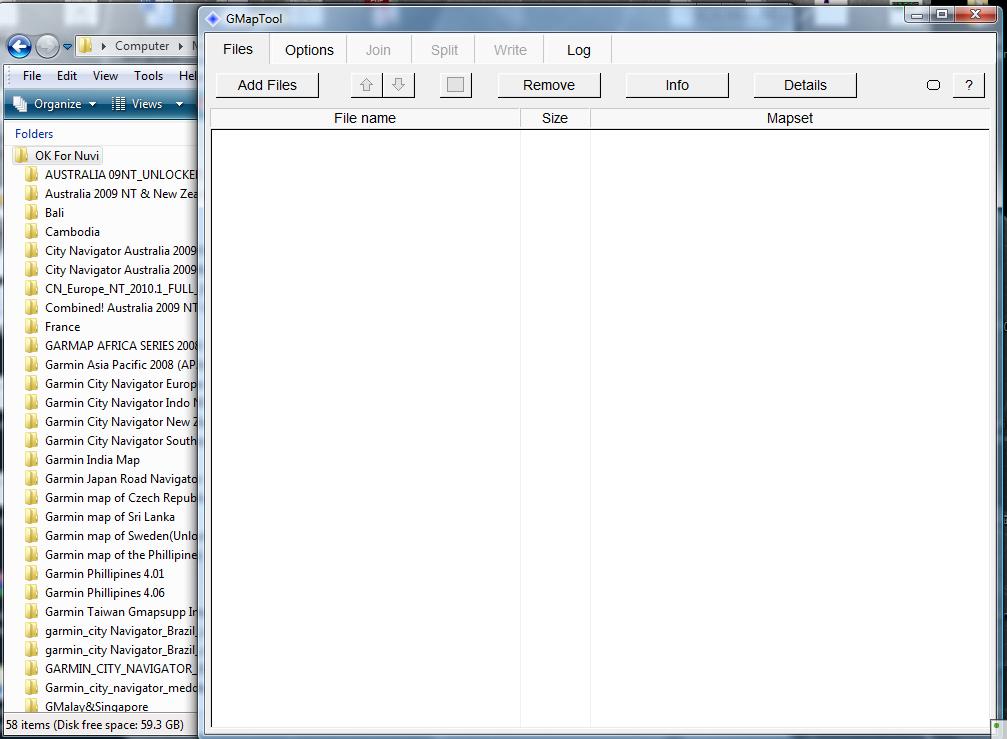Open recent pages dropdown next to forward button

point(67,46)
